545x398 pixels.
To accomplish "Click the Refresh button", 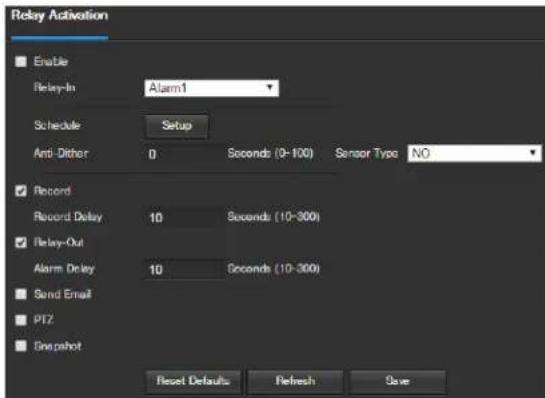I will pyautogui.click(x=295, y=381).
